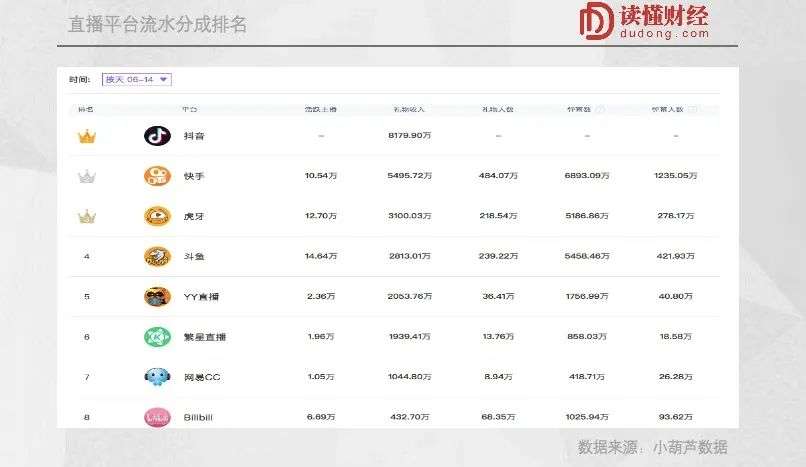Screen dimensions: 806x467
Task: Click the Bilibili pink logo icon
Action: (x=157, y=417)
